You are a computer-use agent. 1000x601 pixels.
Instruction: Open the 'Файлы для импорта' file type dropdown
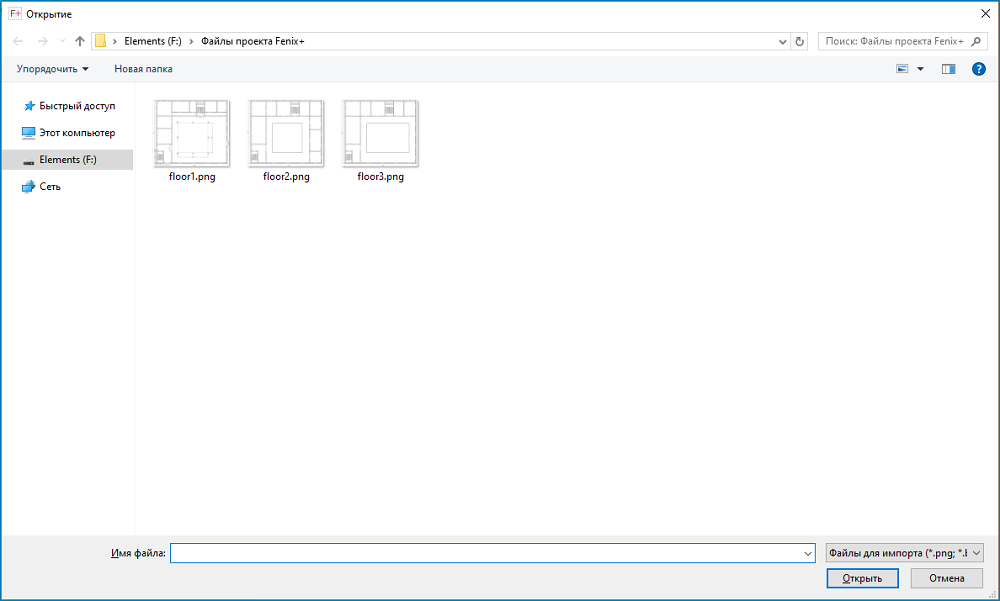904,553
